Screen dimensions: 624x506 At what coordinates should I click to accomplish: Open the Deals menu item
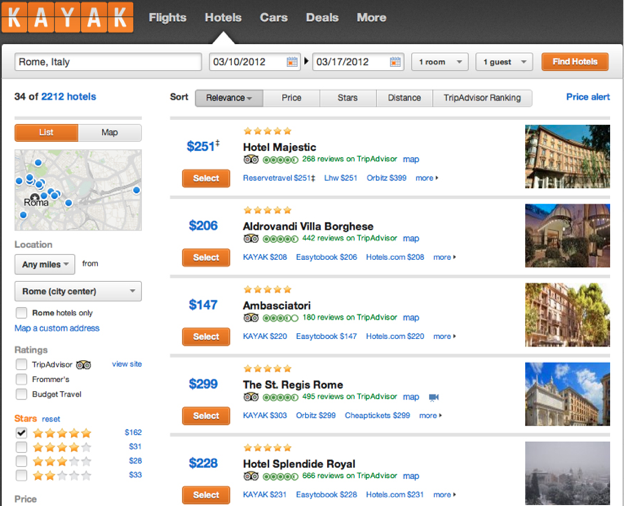pyautogui.click(x=322, y=18)
